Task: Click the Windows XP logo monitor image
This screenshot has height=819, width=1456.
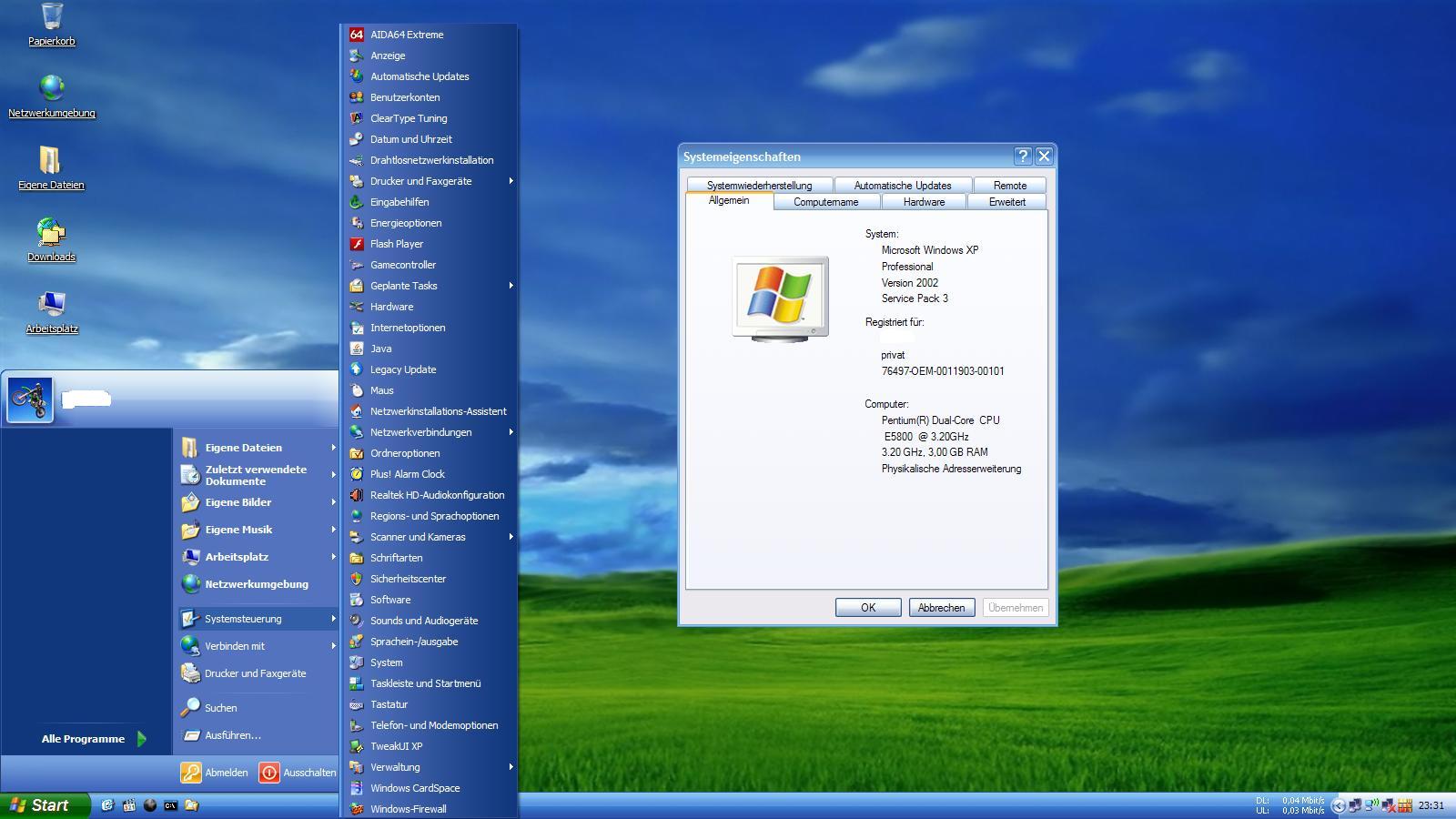Action: [781, 299]
